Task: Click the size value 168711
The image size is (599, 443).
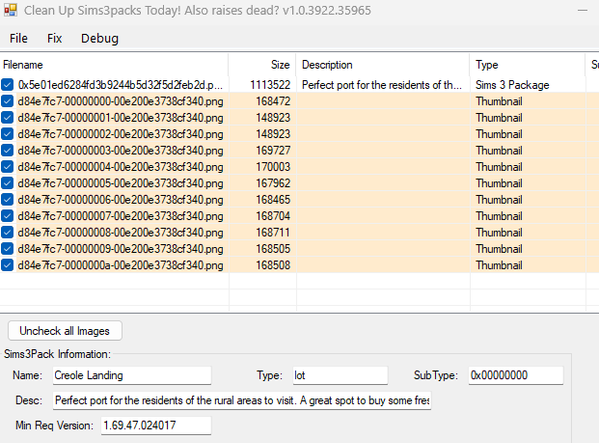Action: (x=273, y=233)
